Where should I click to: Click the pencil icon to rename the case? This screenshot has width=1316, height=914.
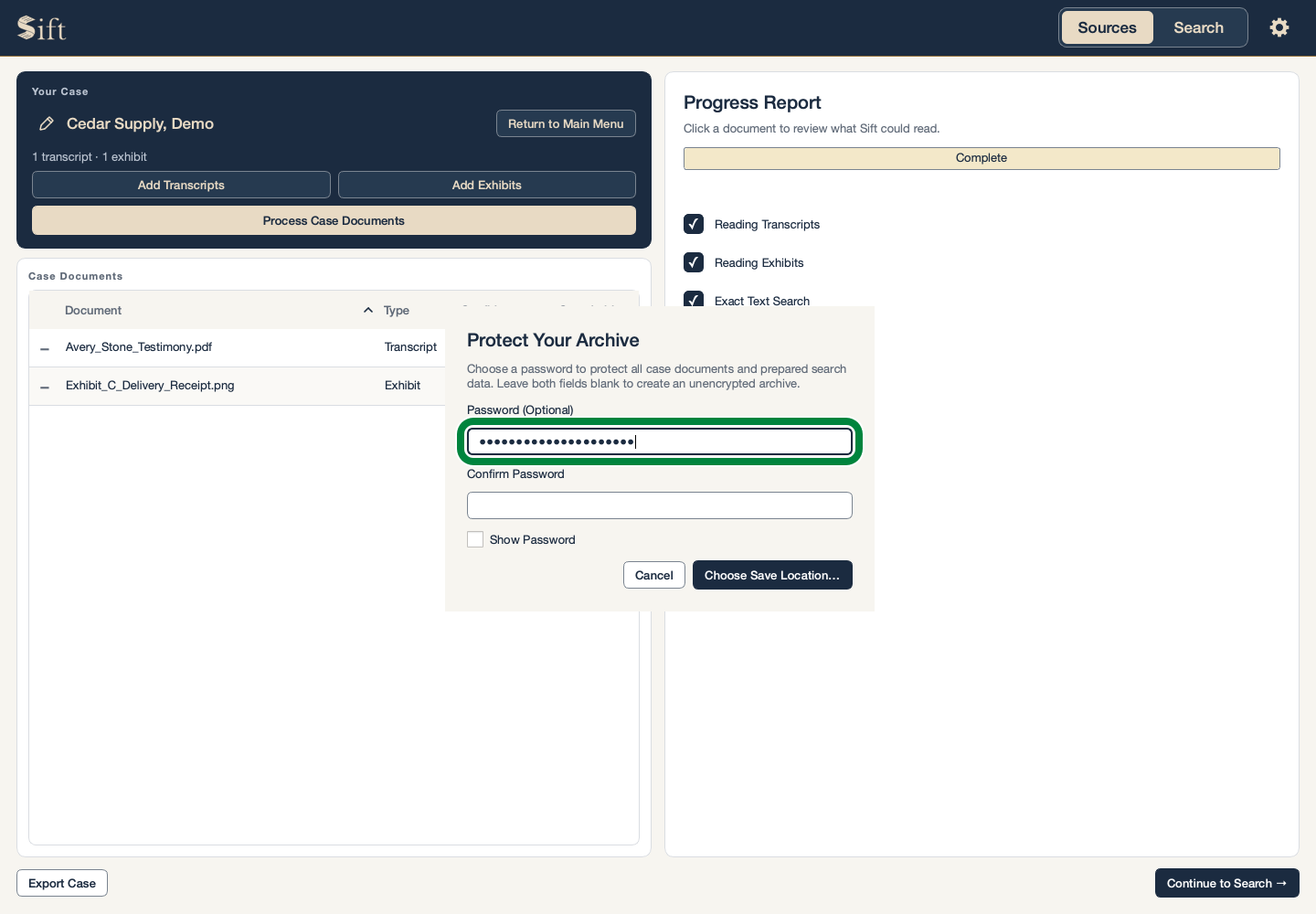click(x=46, y=123)
